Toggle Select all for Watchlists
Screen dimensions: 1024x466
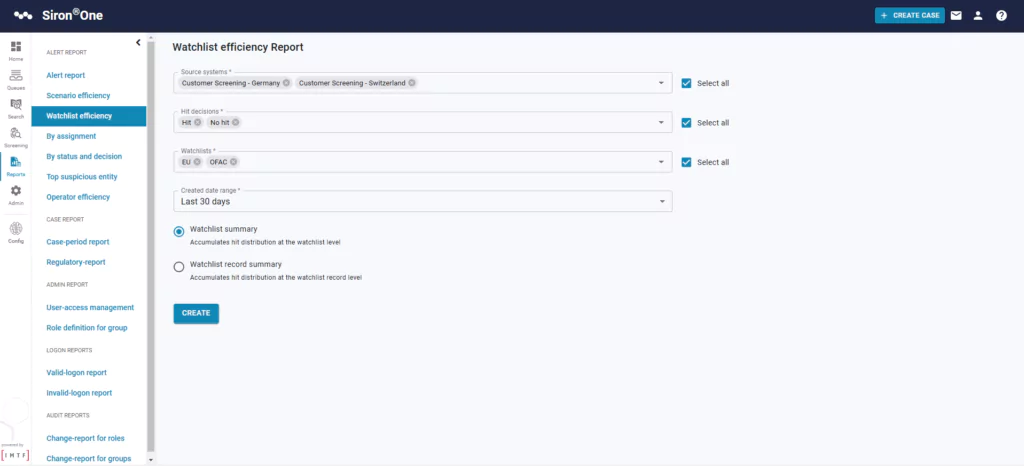point(686,162)
